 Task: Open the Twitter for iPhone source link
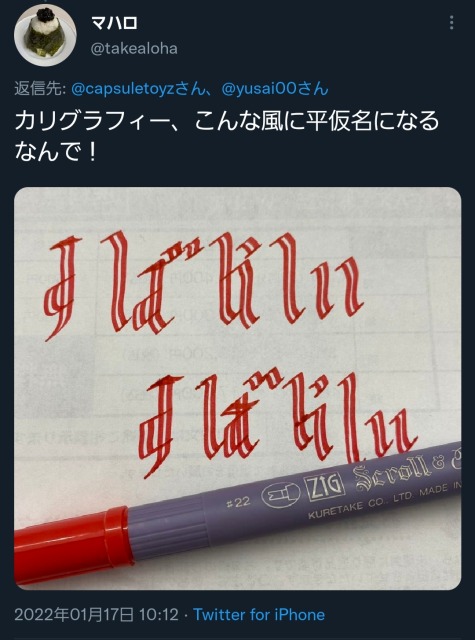coord(259,615)
